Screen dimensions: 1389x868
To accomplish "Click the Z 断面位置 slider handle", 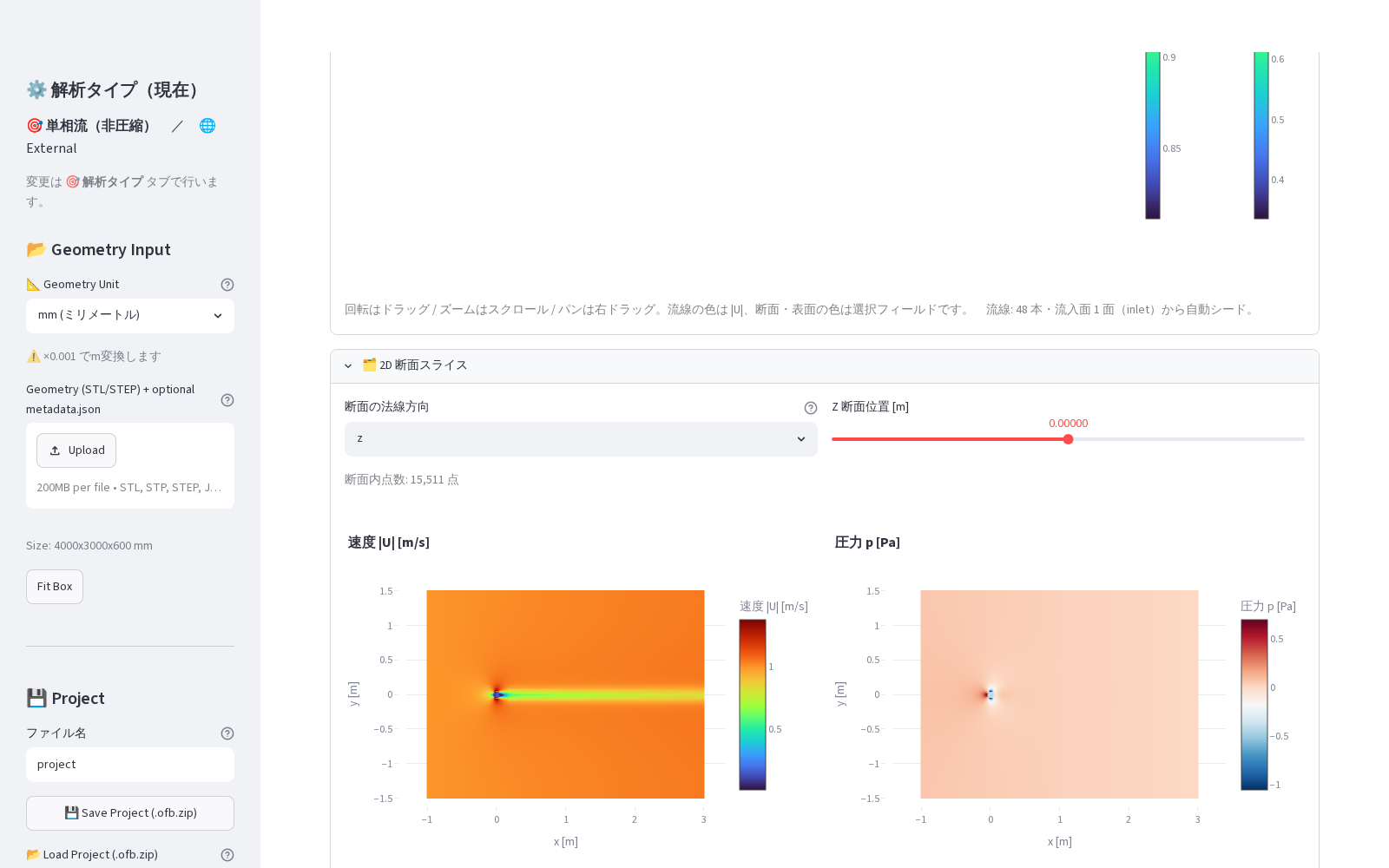I will click(x=1068, y=439).
